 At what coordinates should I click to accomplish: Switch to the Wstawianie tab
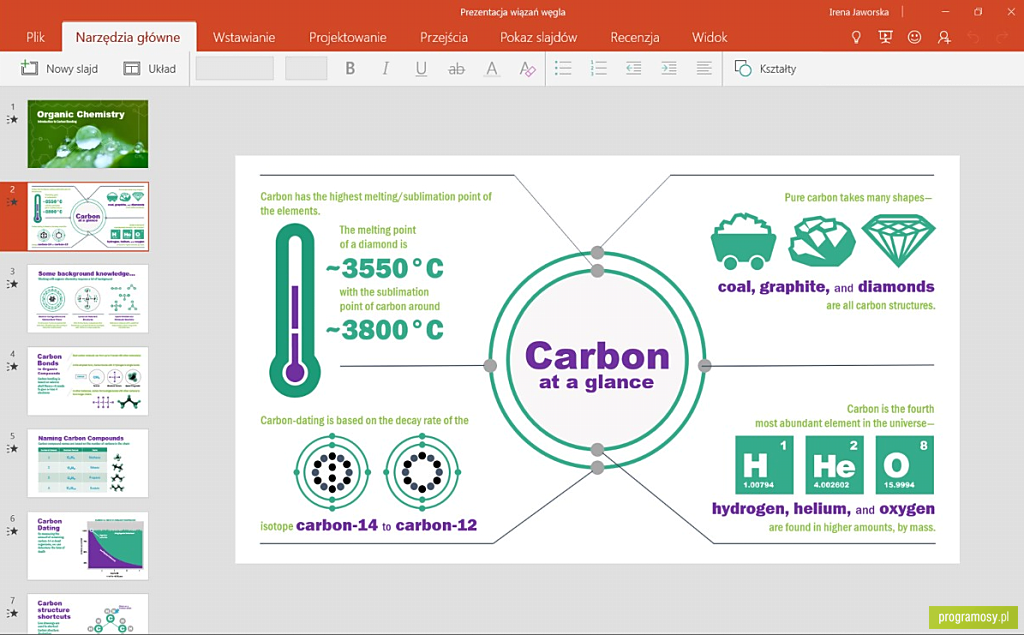pos(244,37)
